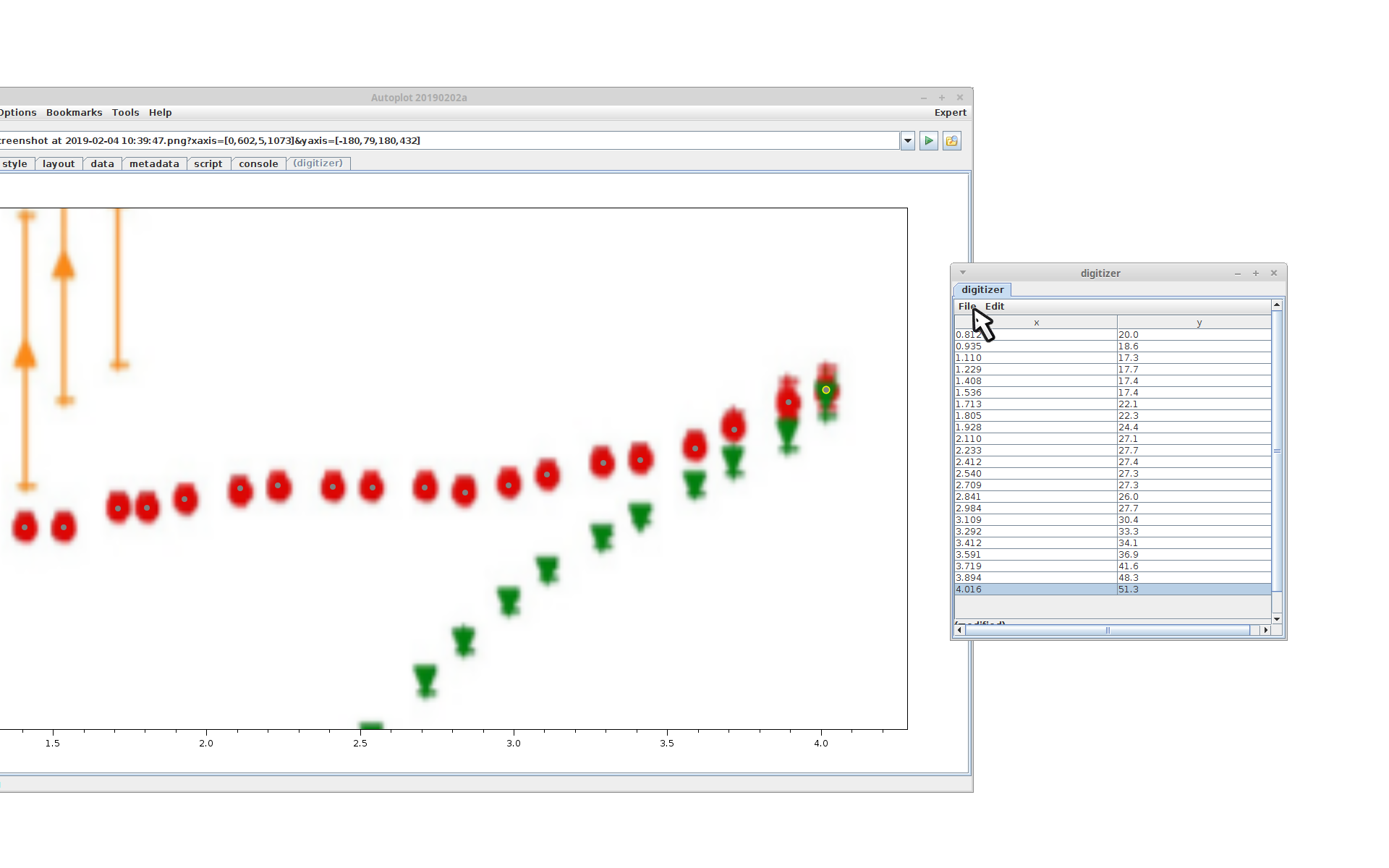The width and height of the screenshot is (1389, 868).
Task: Click horizontal scrollbar left arrow in digitizer
Action: point(960,630)
